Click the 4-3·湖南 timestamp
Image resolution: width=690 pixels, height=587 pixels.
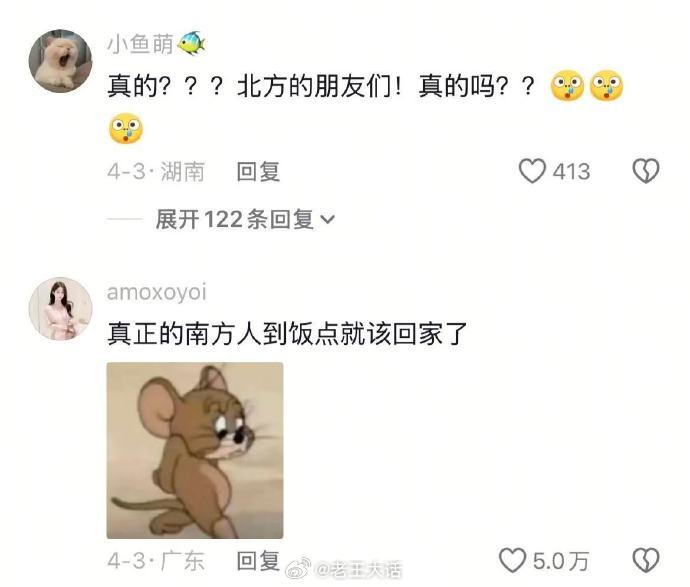coord(156,171)
